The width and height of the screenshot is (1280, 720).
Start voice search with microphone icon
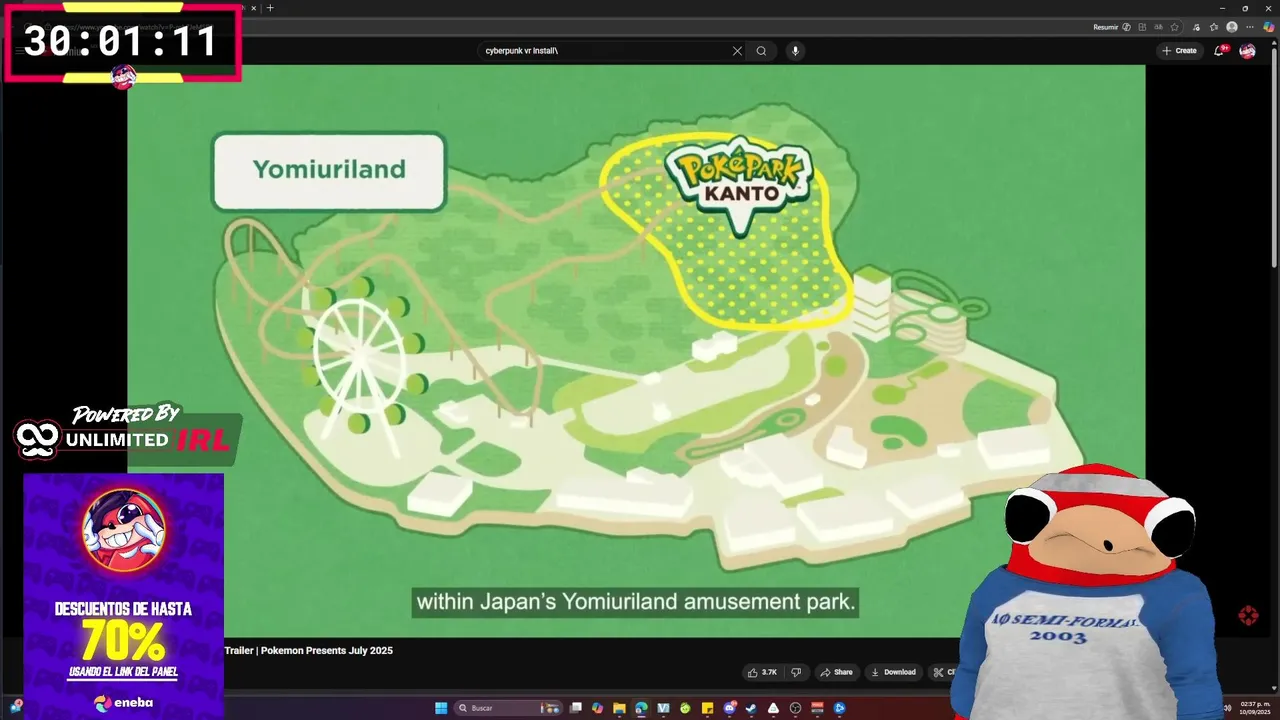point(795,51)
